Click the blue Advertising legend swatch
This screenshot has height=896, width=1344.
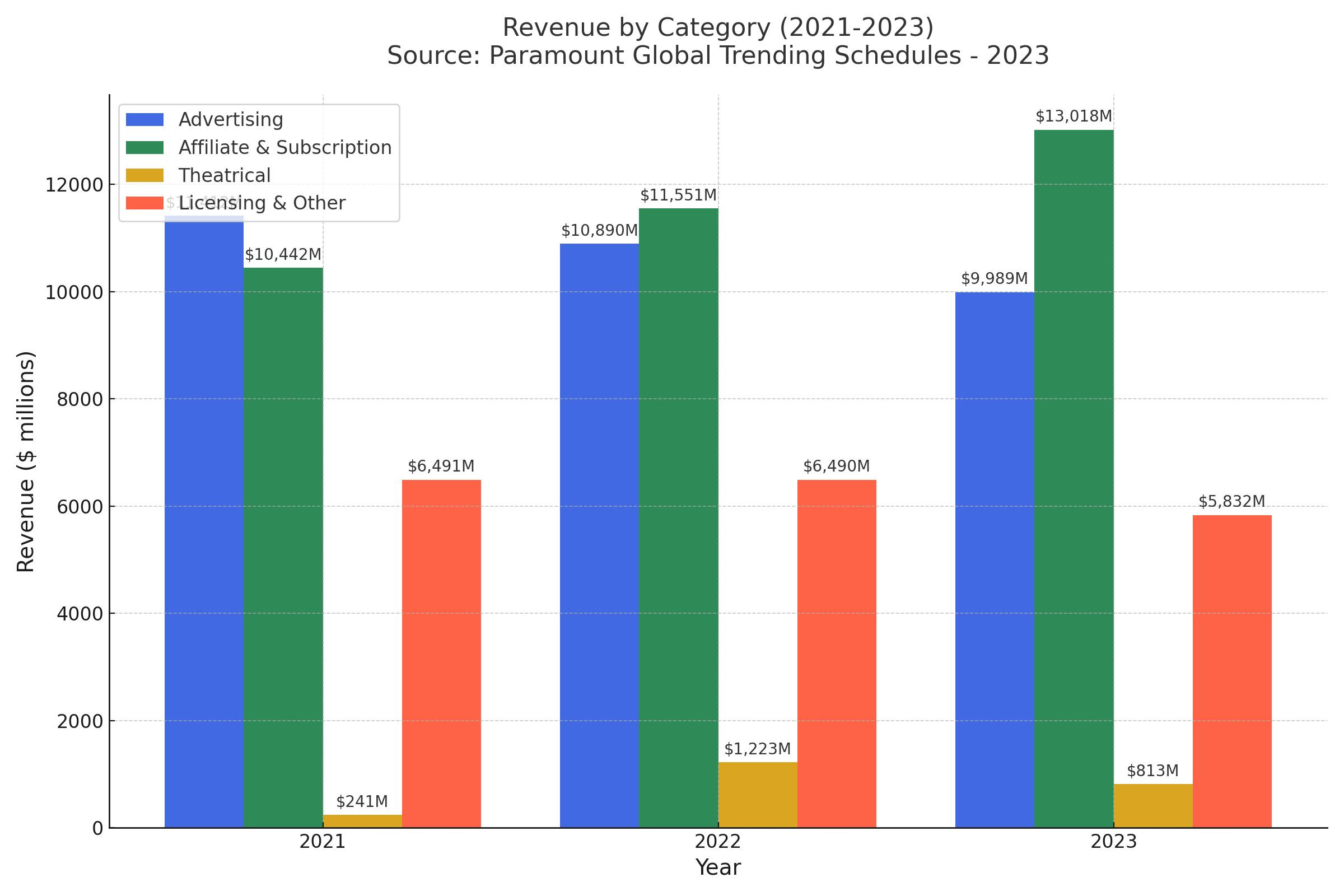pos(144,119)
